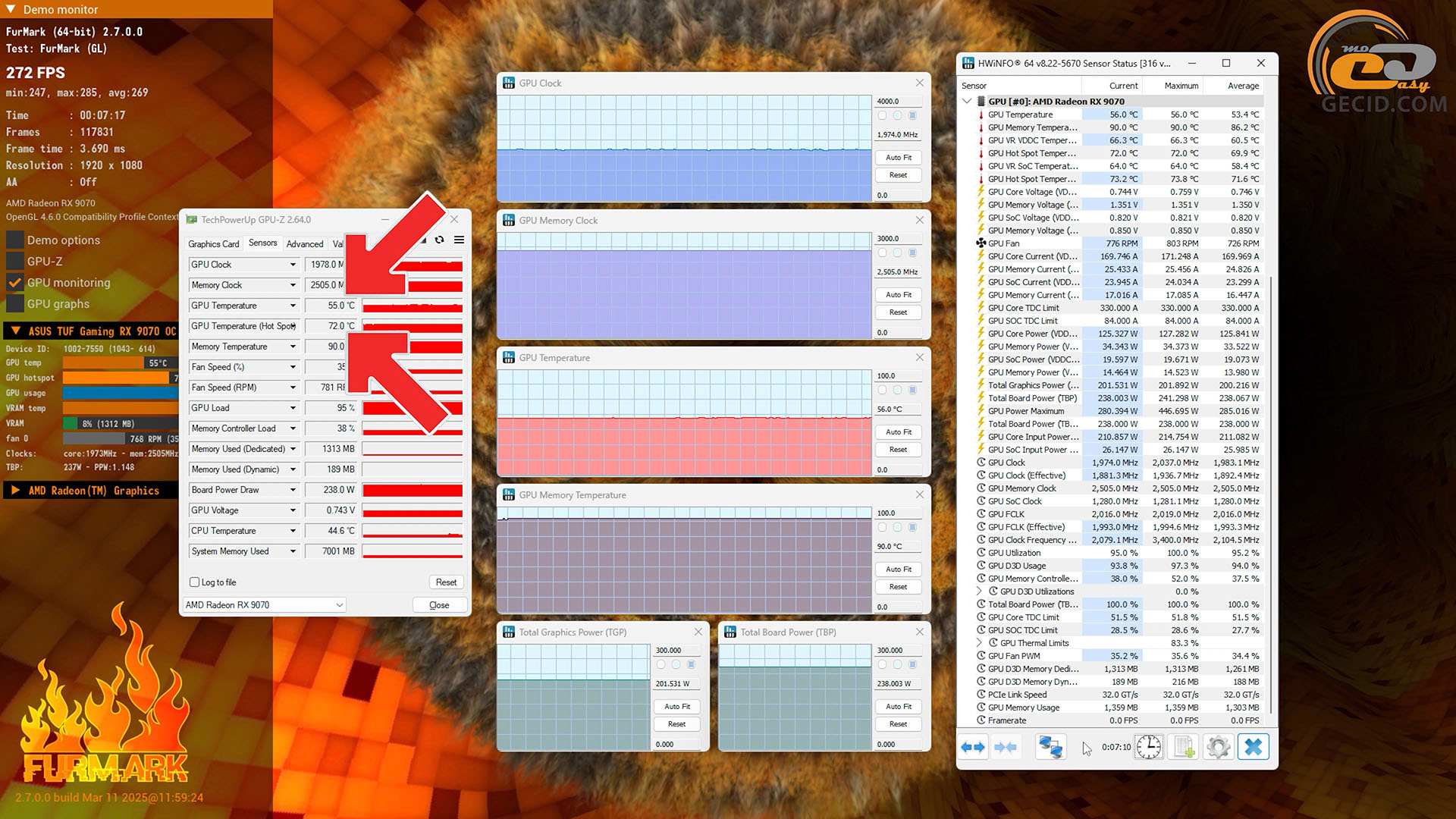Enable the GPU-Z checkbox in FurMark

click(14, 262)
